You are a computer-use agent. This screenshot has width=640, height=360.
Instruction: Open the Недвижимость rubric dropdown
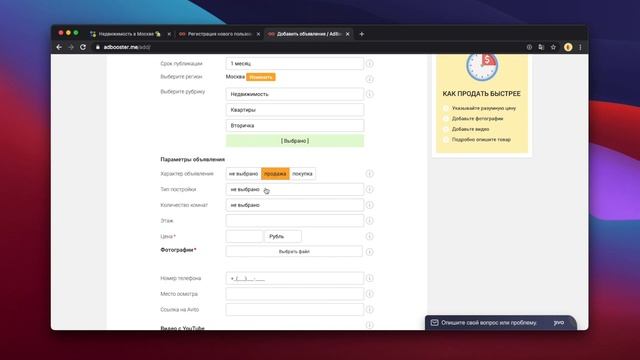point(295,94)
